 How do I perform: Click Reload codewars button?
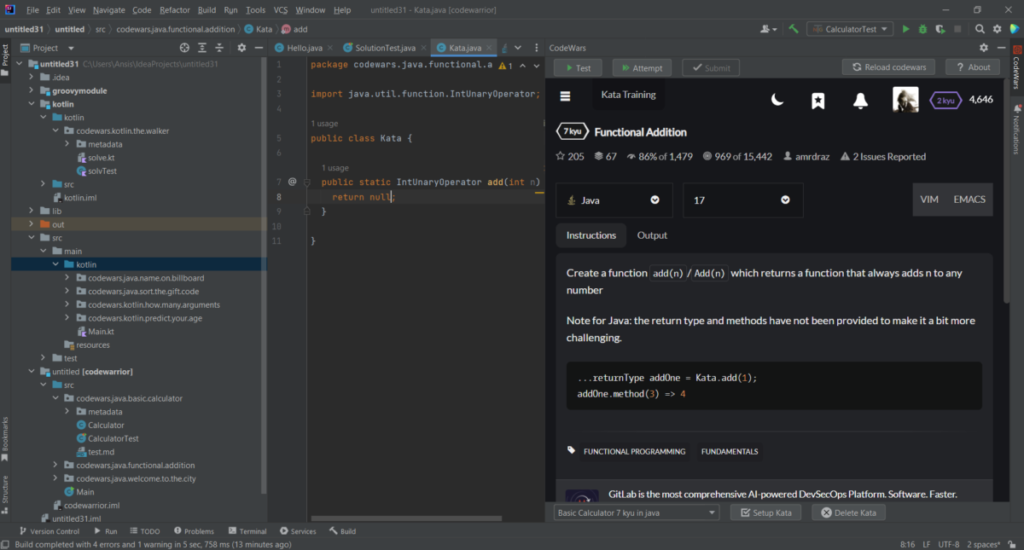pyautogui.click(x=889, y=67)
